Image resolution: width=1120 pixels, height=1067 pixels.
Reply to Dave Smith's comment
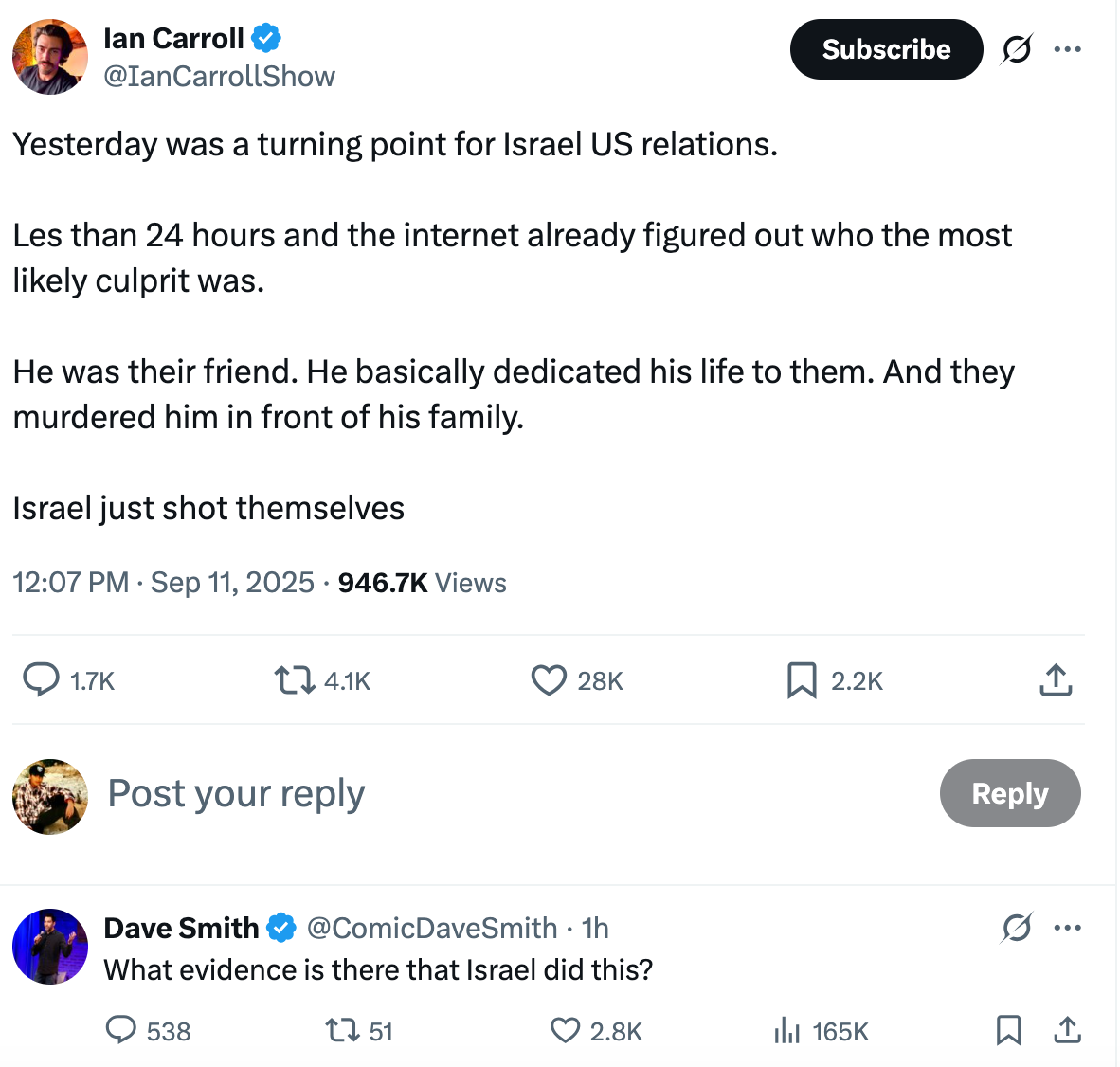(x=120, y=1030)
